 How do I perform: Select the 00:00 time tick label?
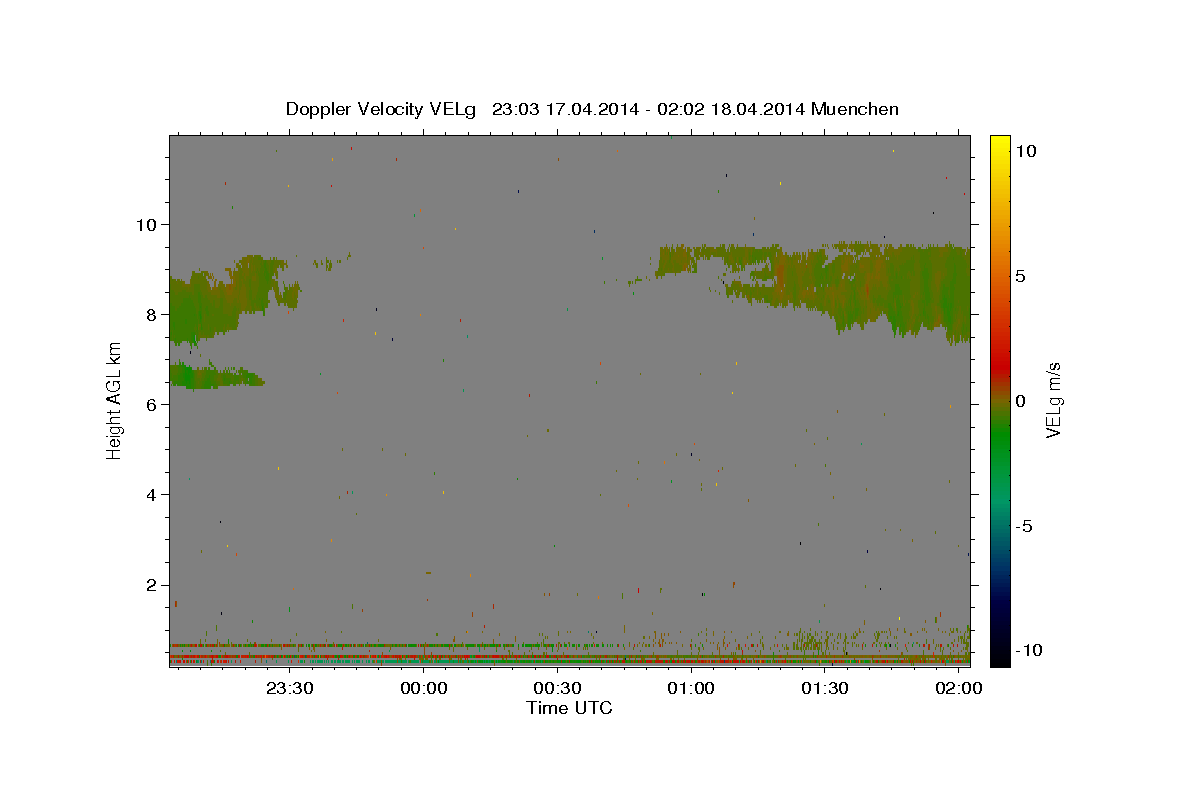[424, 689]
